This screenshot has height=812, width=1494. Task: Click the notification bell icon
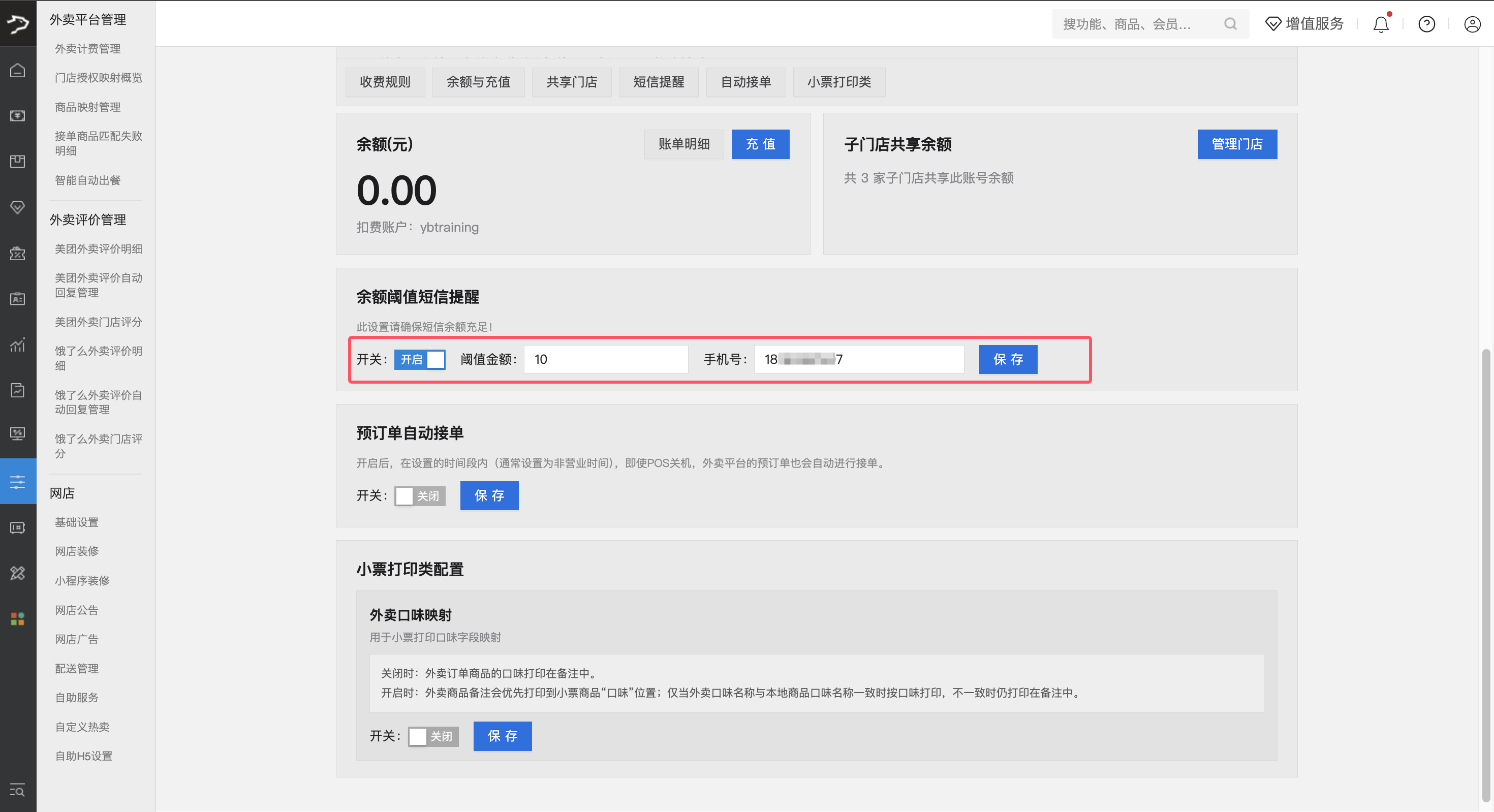tap(1381, 24)
